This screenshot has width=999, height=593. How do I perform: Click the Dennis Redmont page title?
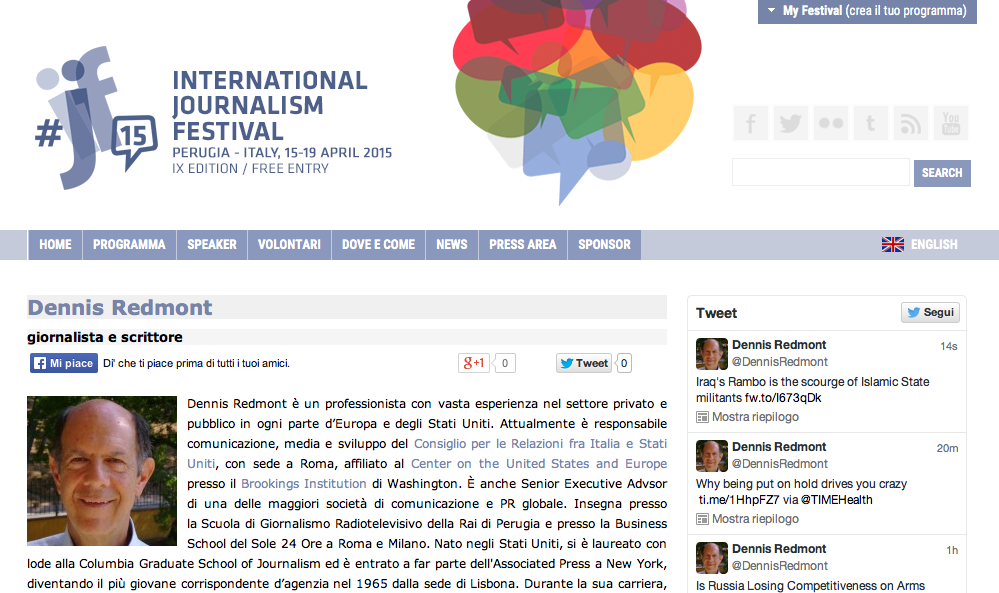120,308
